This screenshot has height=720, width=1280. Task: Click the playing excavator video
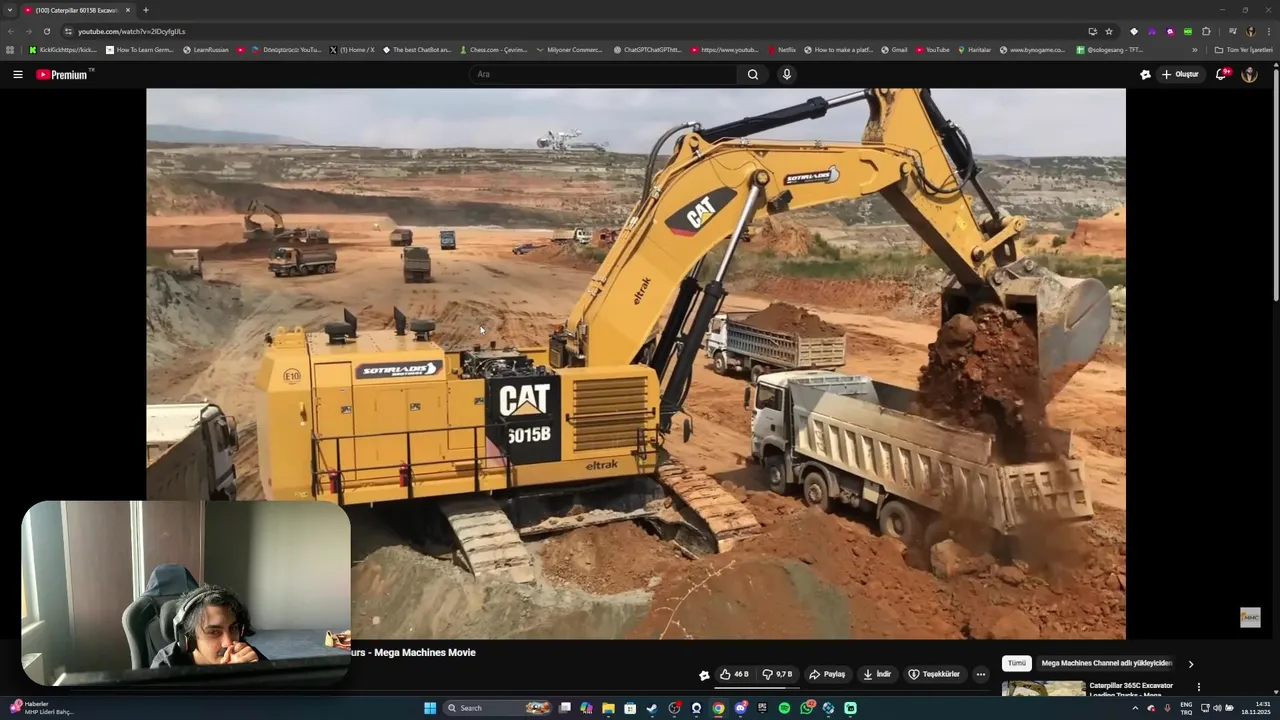pos(636,363)
